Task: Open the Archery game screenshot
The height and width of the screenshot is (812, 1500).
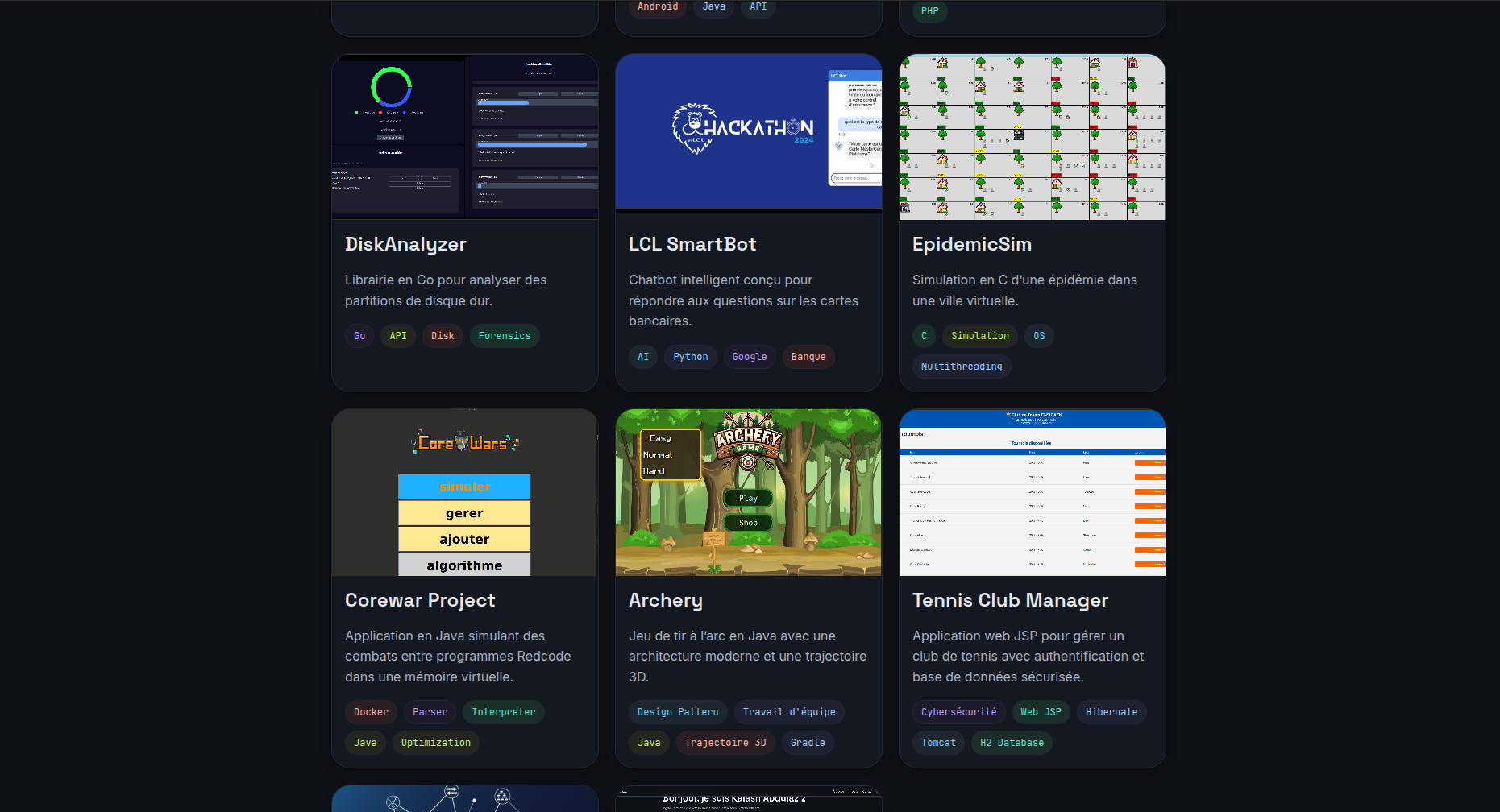Action: 748,492
